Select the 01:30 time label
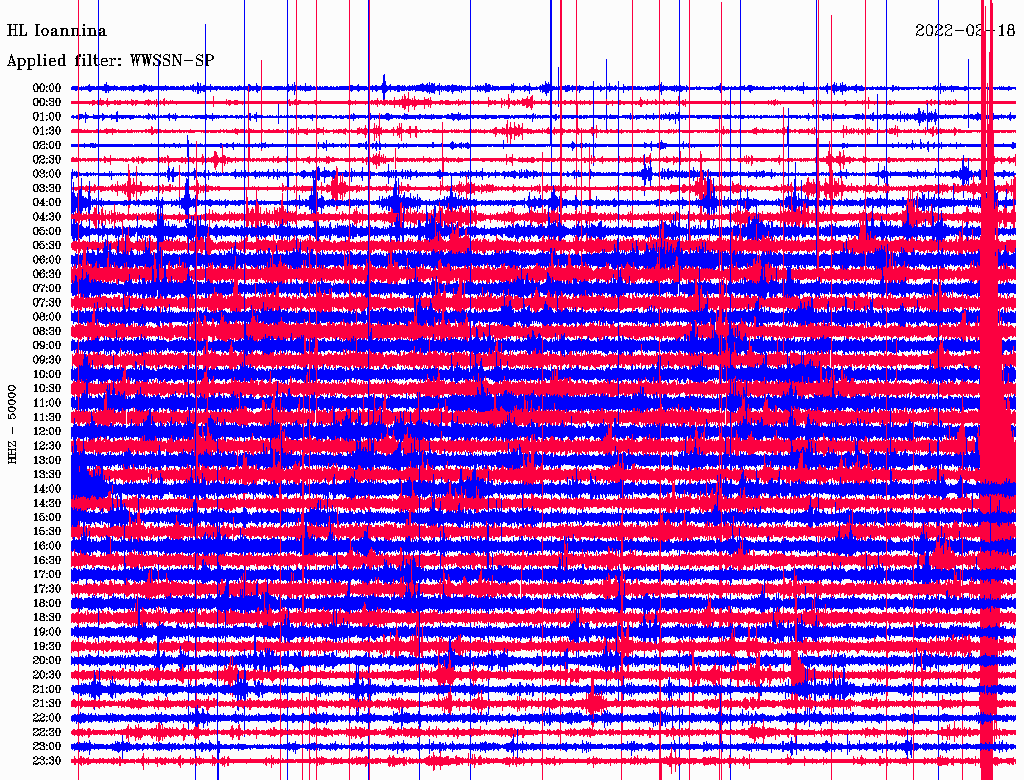The image size is (1024, 780). [x=47, y=131]
